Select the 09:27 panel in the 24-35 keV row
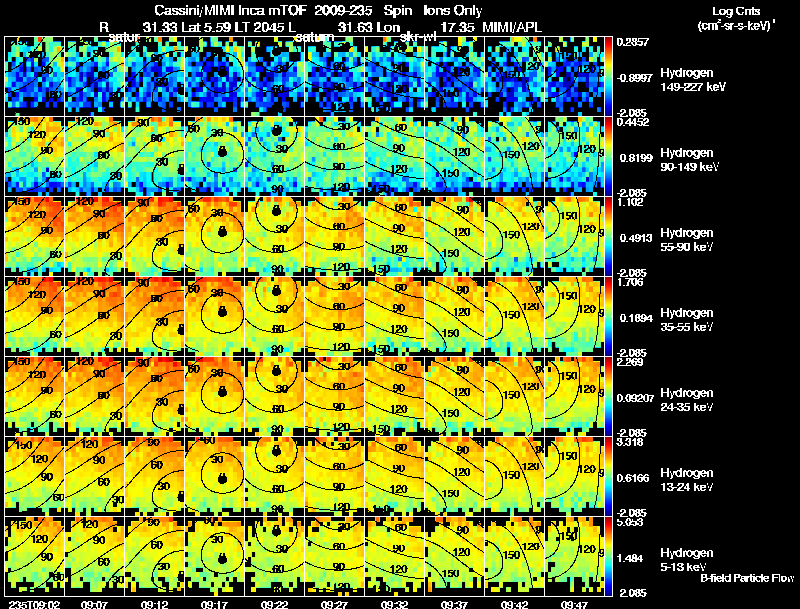This screenshot has width=800, height=609. click(x=335, y=397)
